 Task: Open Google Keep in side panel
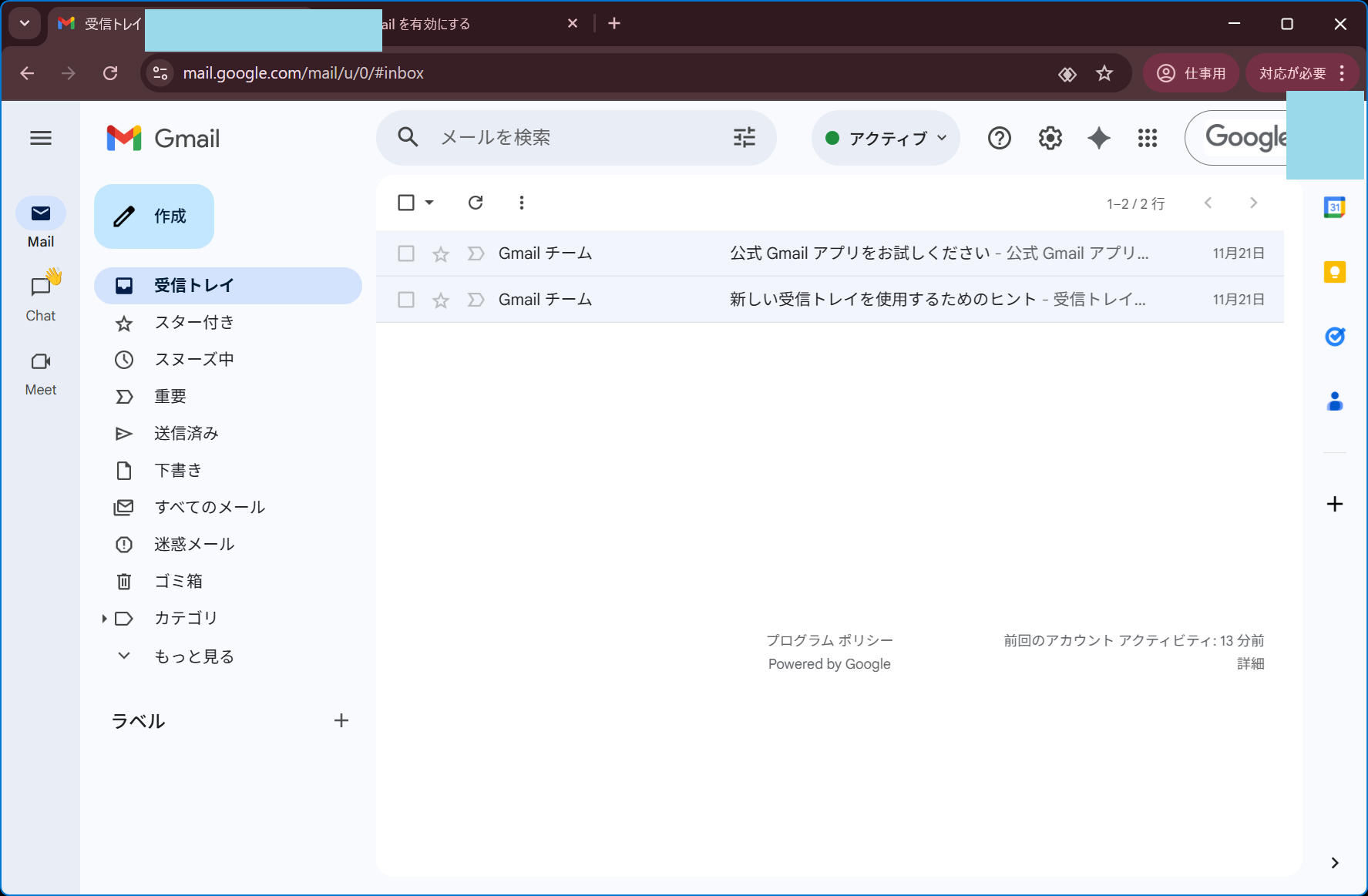tap(1334, 272)
